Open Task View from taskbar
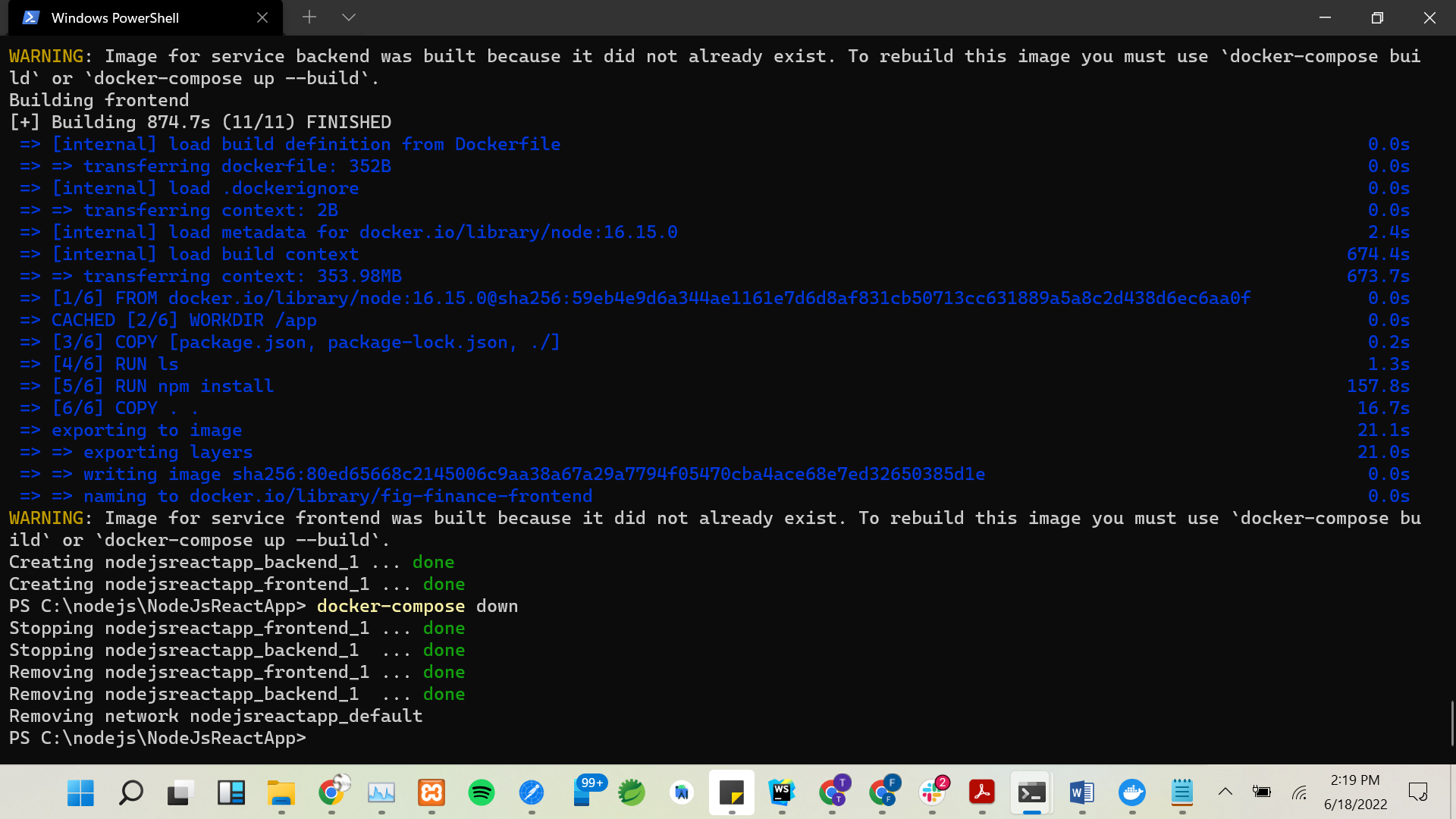Screen dimensions: 1456x819 180,792
